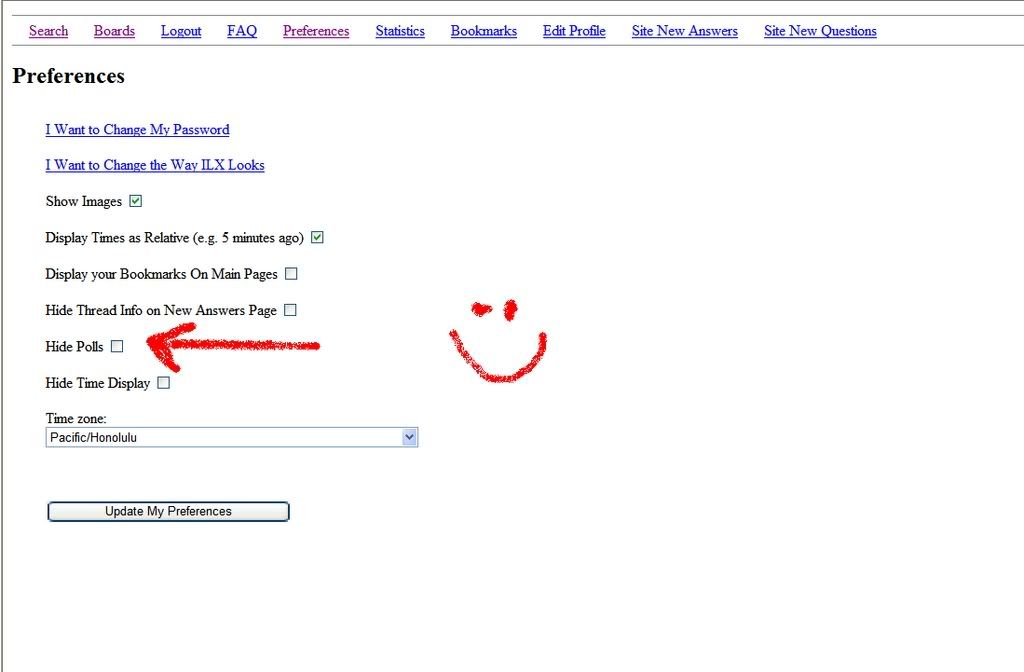The width and height of the screenshot is (1024, 672).
Task: Click I Want to Change My Password
Action: click(137, 130)
